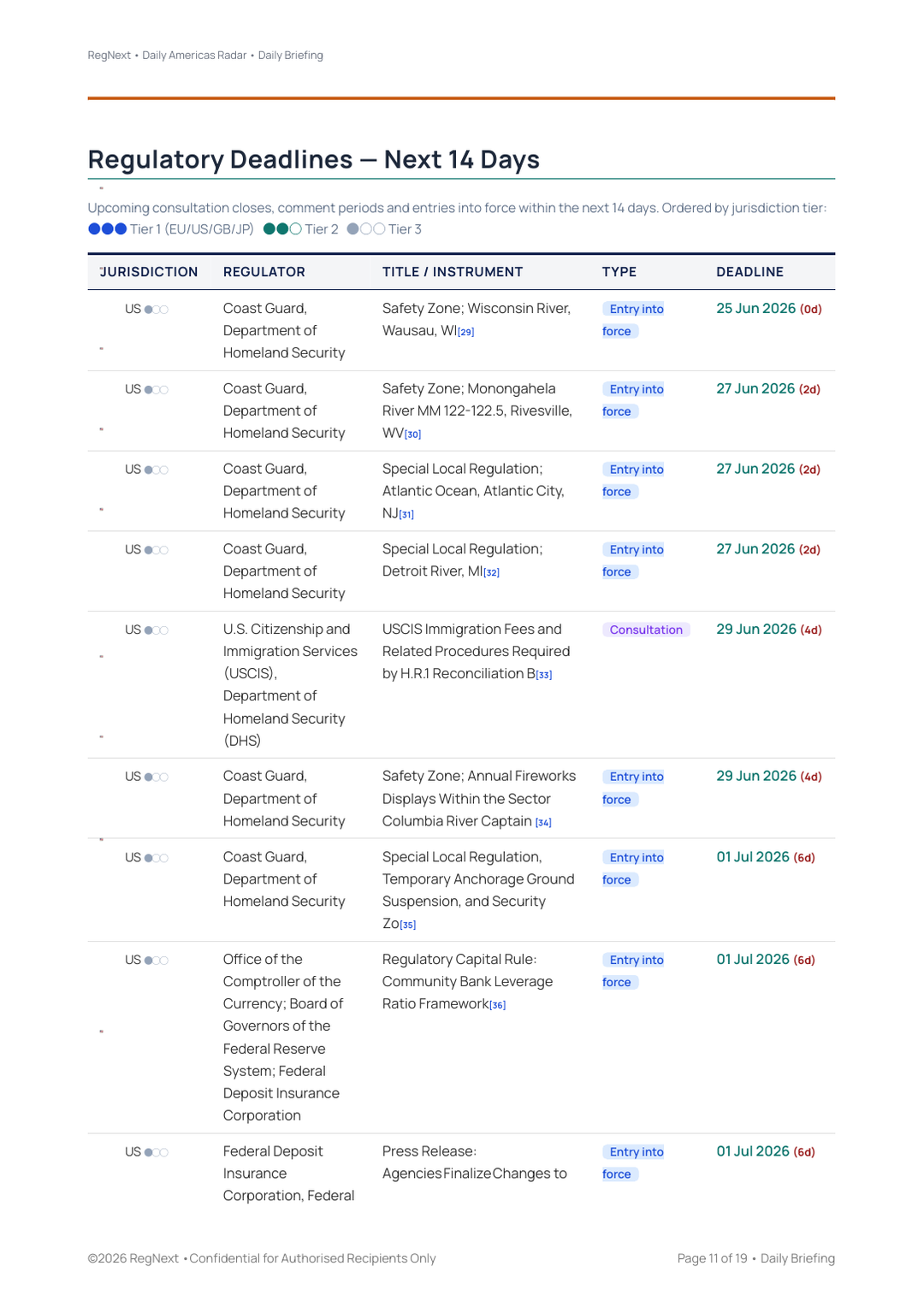The image size is (924, 1307).
Task: Click the deadline 25 Jun 2026 (0d)
Action: pyautogui.click(x=769, y=309)
